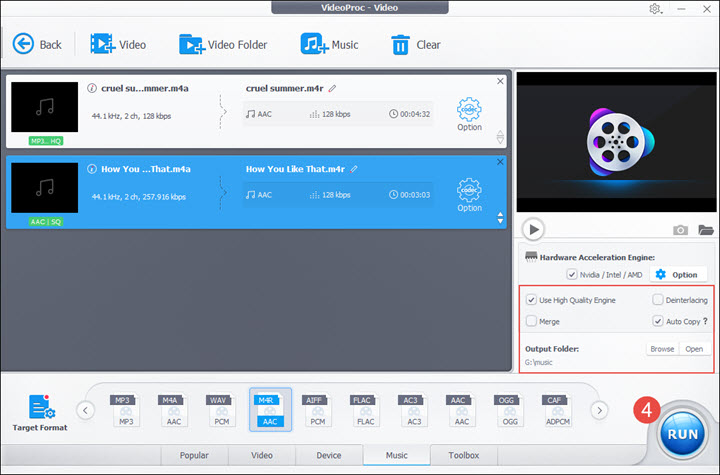Viewport: 720px width, 475px height.
Task: Reorder cruel summer item with up/down arrows
Action: coord(500,137)
